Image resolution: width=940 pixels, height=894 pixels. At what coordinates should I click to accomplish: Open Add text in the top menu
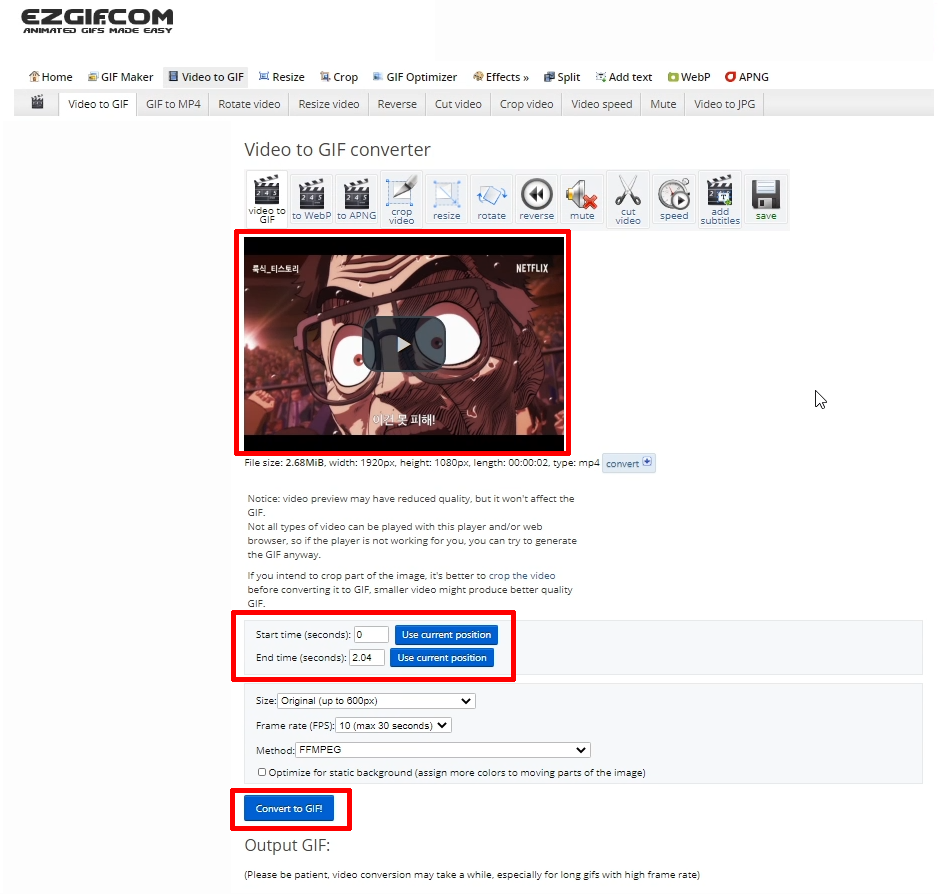coord(623,77)
